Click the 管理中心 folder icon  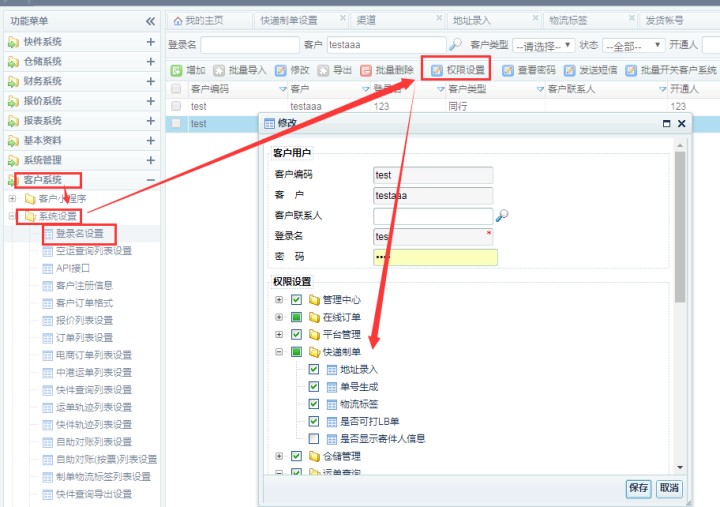tap(315, 300)
